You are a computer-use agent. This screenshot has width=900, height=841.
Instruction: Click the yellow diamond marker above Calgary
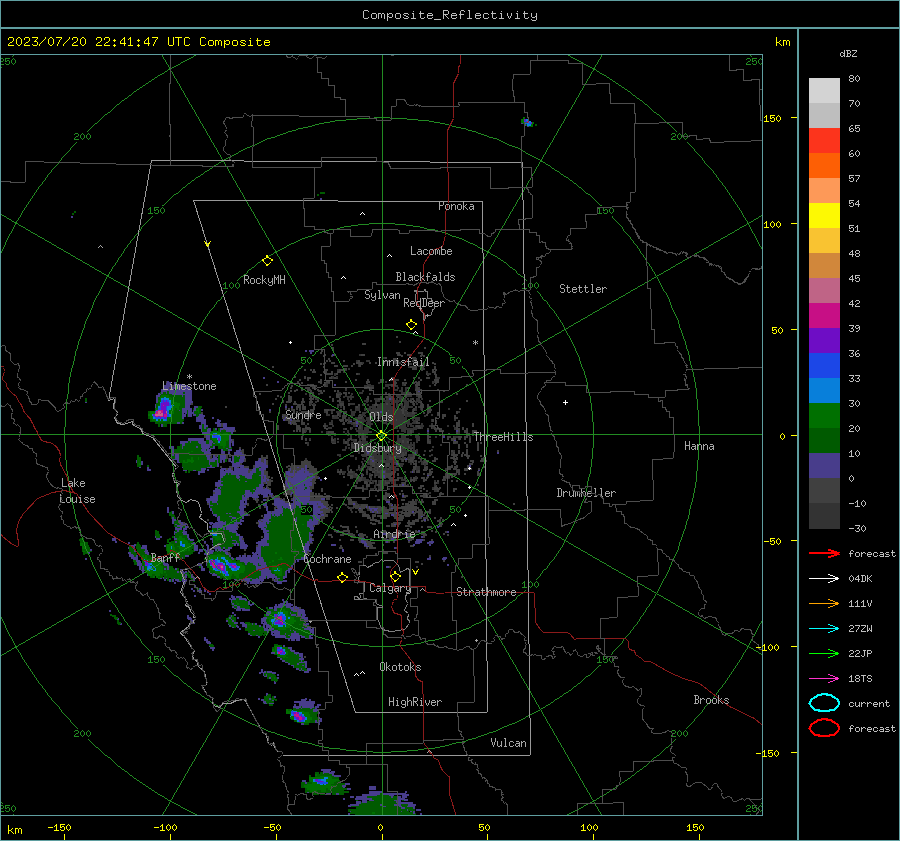pos(395,576)
